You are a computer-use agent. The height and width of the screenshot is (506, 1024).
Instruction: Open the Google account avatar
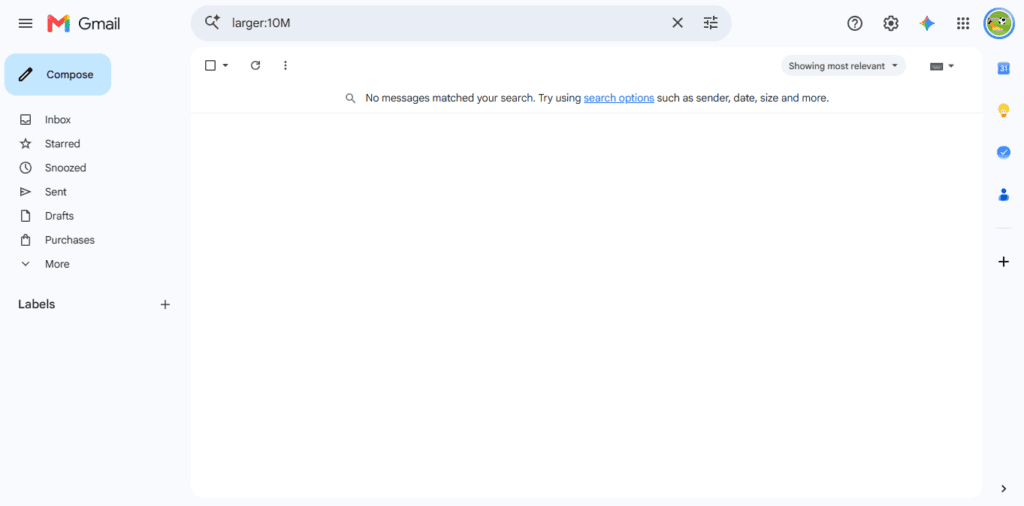[x=999, y=24]
